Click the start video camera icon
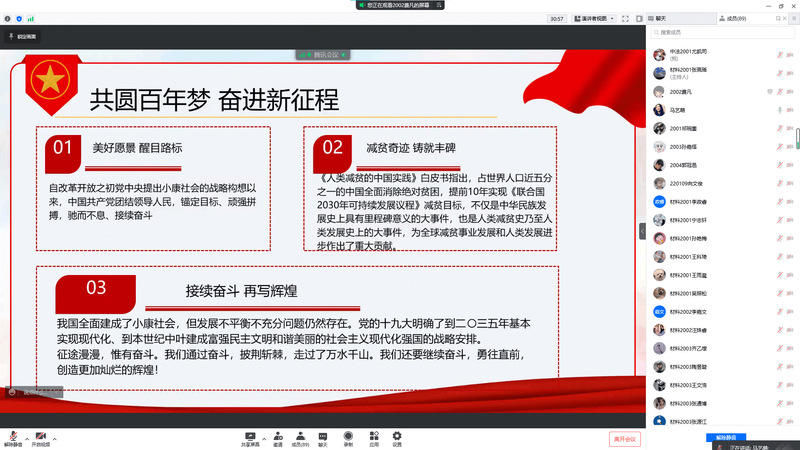The height and width of the screenshot is (450, 800). tap(41, 435)
